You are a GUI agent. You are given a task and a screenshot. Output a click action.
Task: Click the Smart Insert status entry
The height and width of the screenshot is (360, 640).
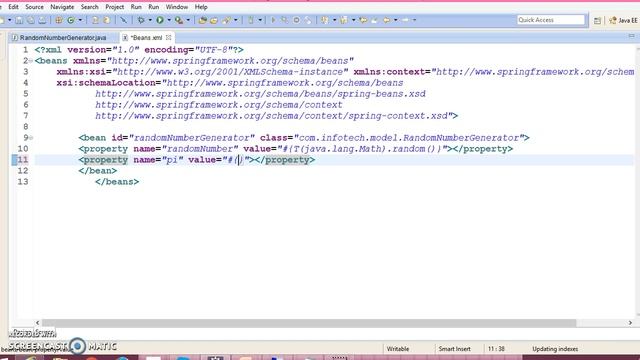[454, 349]
